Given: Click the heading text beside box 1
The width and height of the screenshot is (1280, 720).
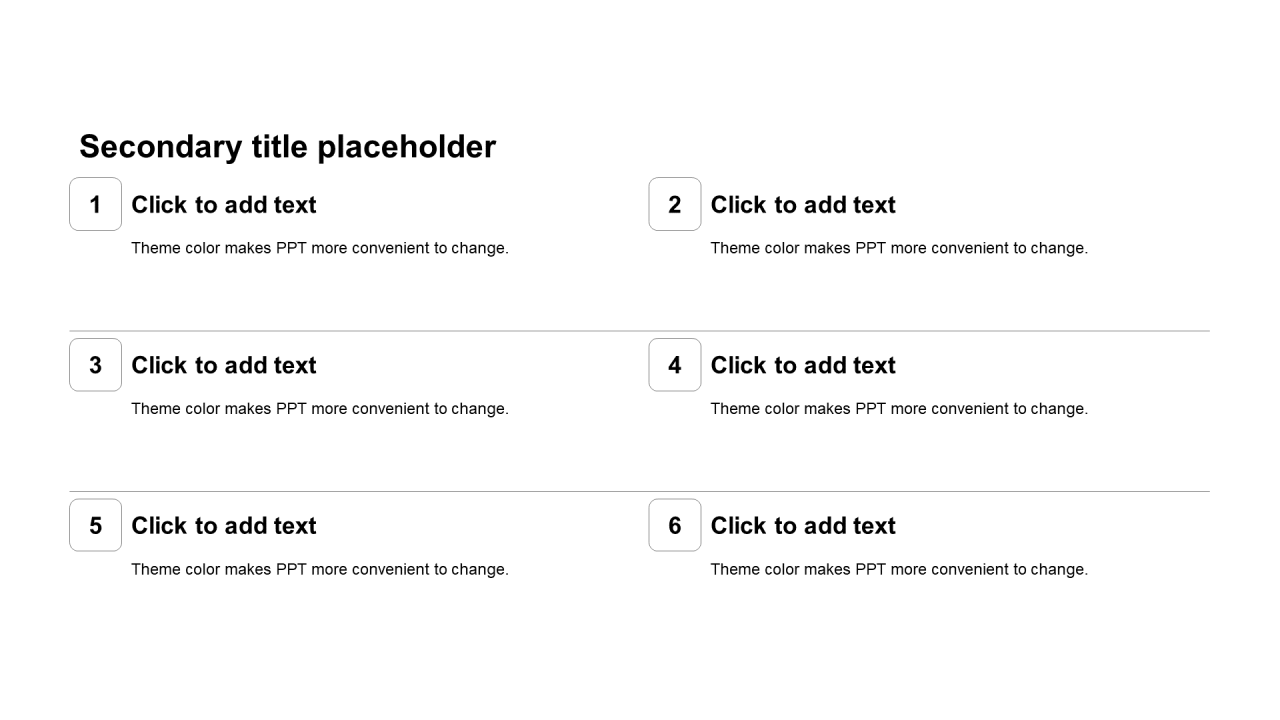Looking at the screenshot, I should point(224,205).
